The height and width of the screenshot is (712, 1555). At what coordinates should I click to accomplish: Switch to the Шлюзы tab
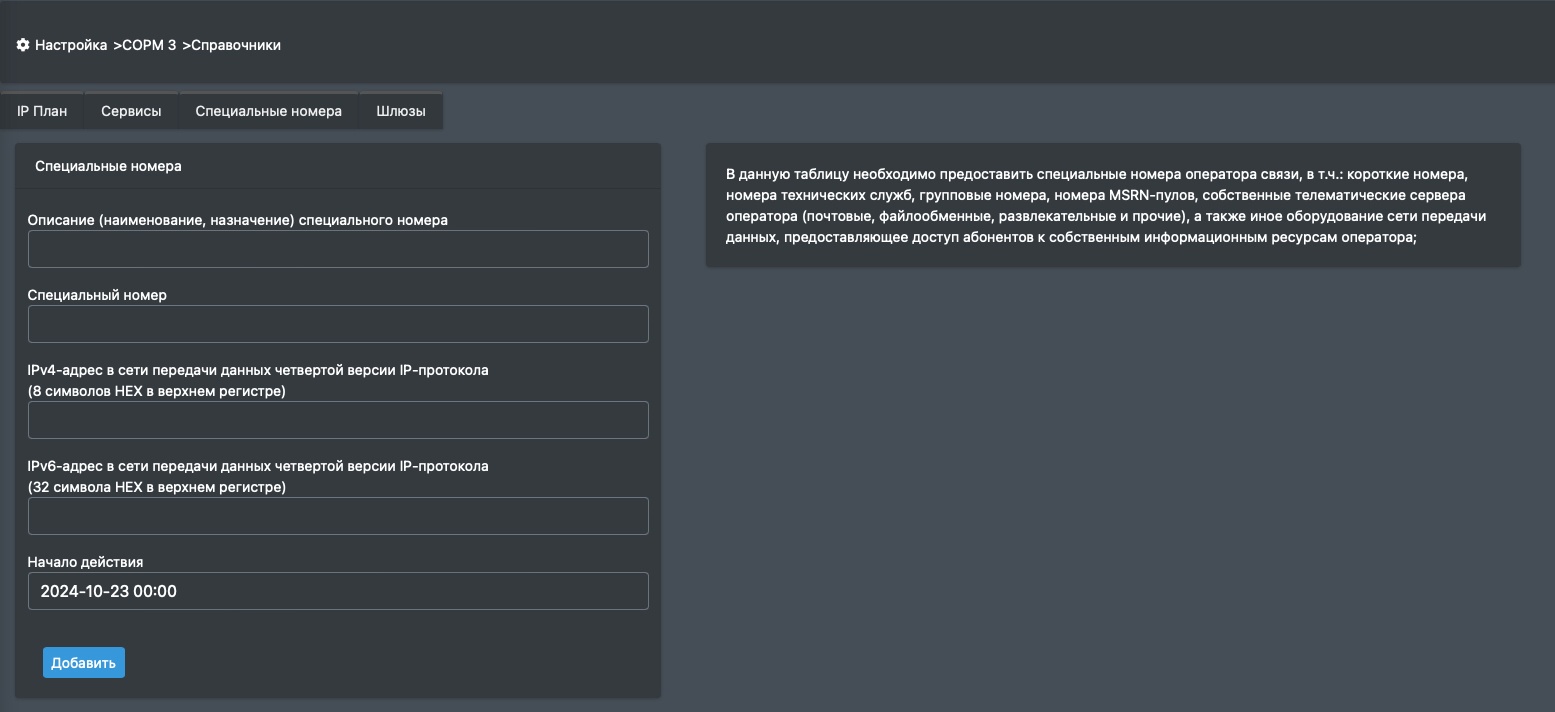[x=401, y=111]
